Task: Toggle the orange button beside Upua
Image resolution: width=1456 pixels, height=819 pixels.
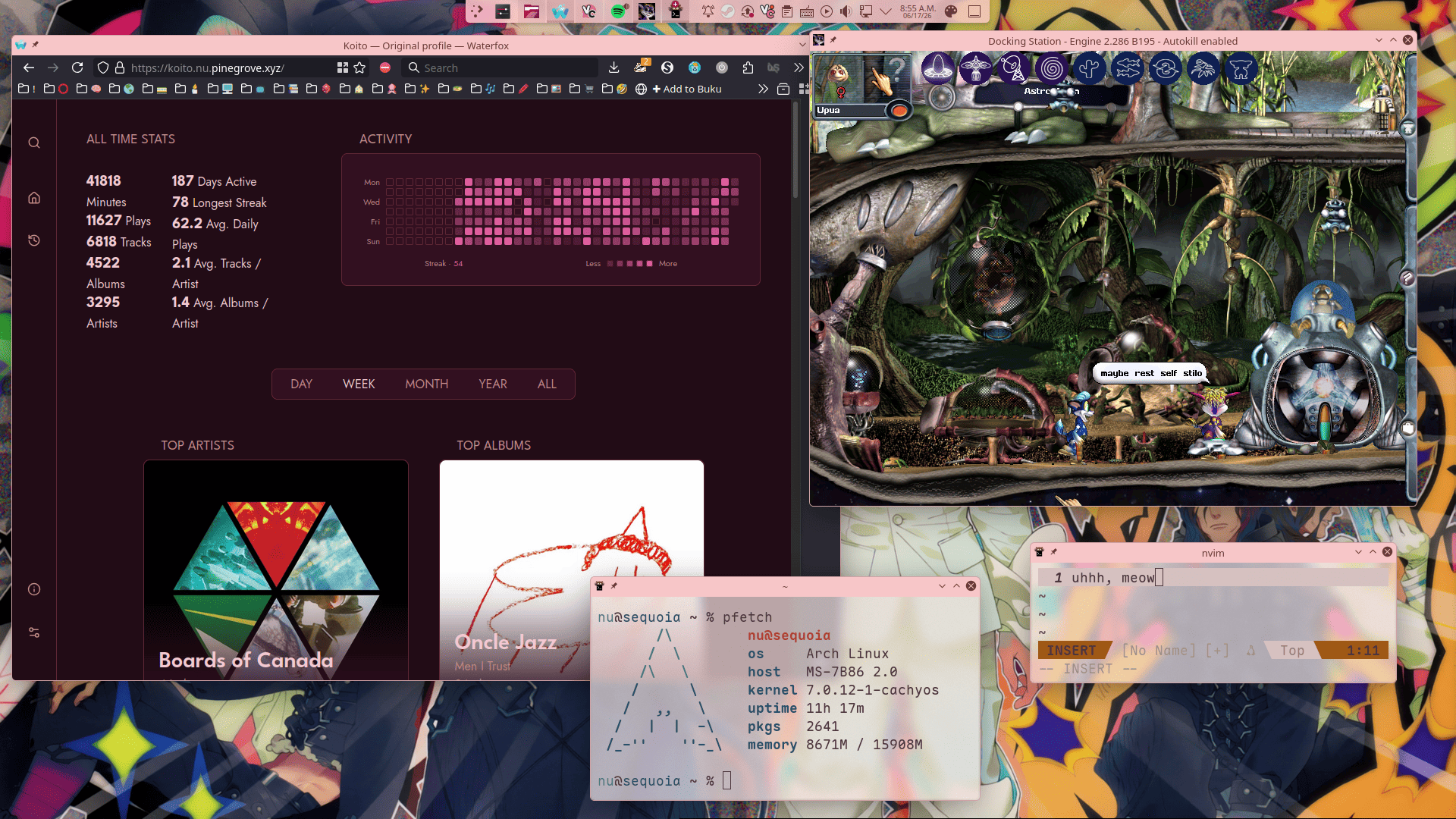Action: pos(899,111)
